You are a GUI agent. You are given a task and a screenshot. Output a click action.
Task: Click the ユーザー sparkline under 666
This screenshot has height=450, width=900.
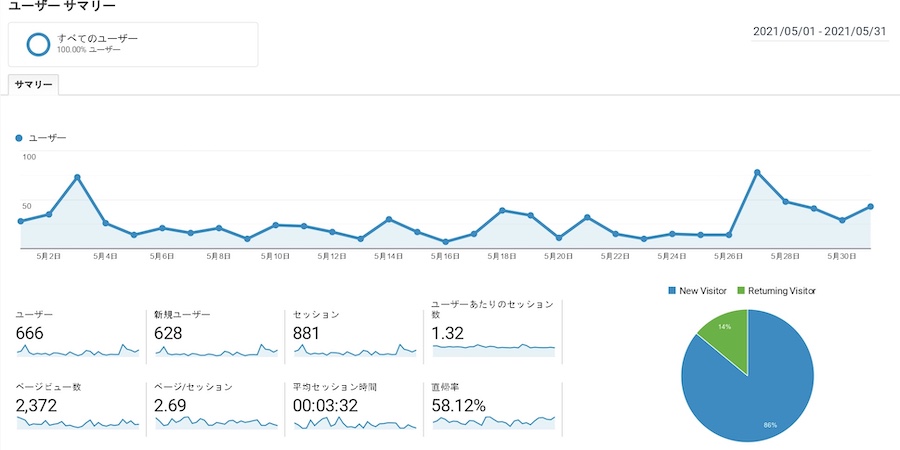pyautogui.click(x=77, y=351)
